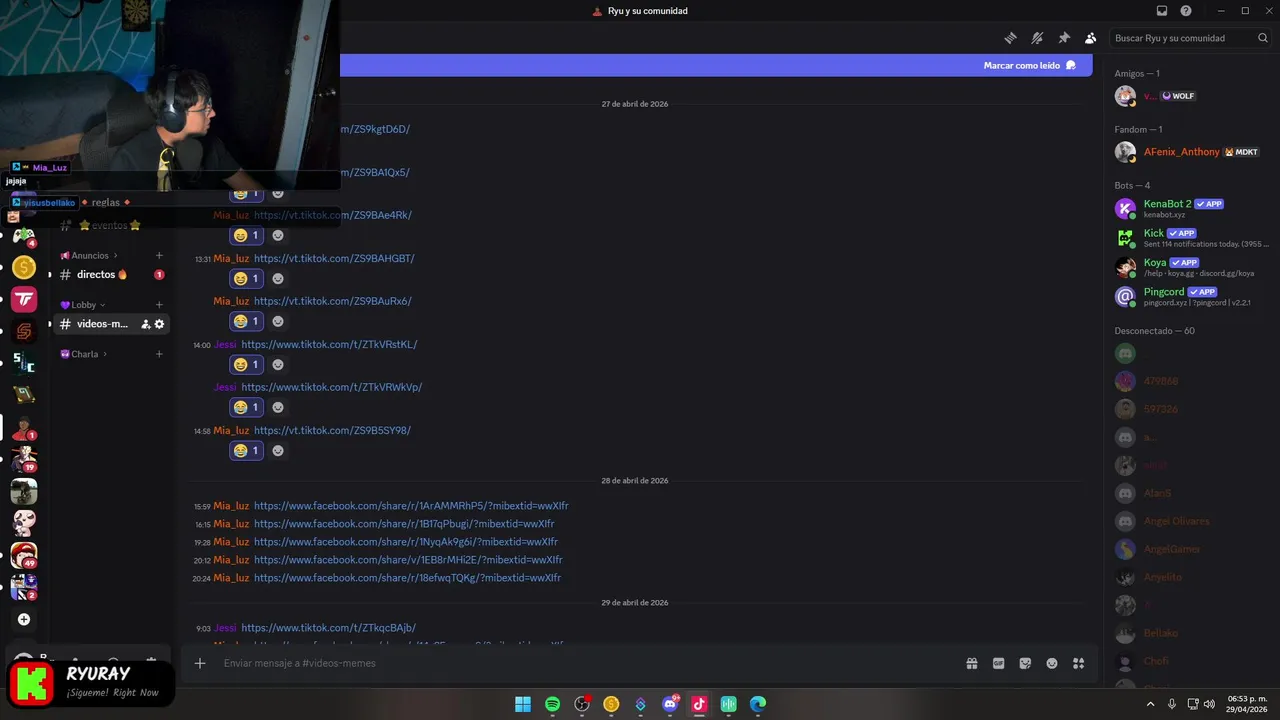Viewport: 1280px width, 720px height.
Task: Show hidden system tray icons chevron
Action: (x=1150, y=704)
